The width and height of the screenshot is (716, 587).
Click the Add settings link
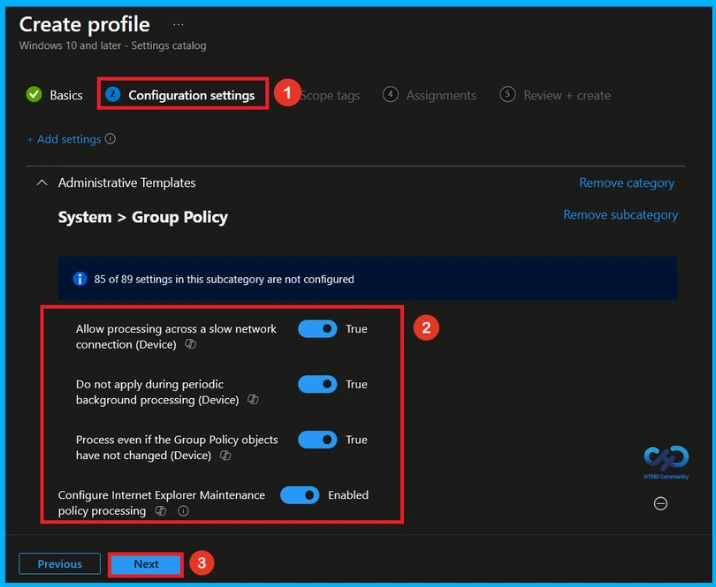pyautogui.click(x=64, y=139)
